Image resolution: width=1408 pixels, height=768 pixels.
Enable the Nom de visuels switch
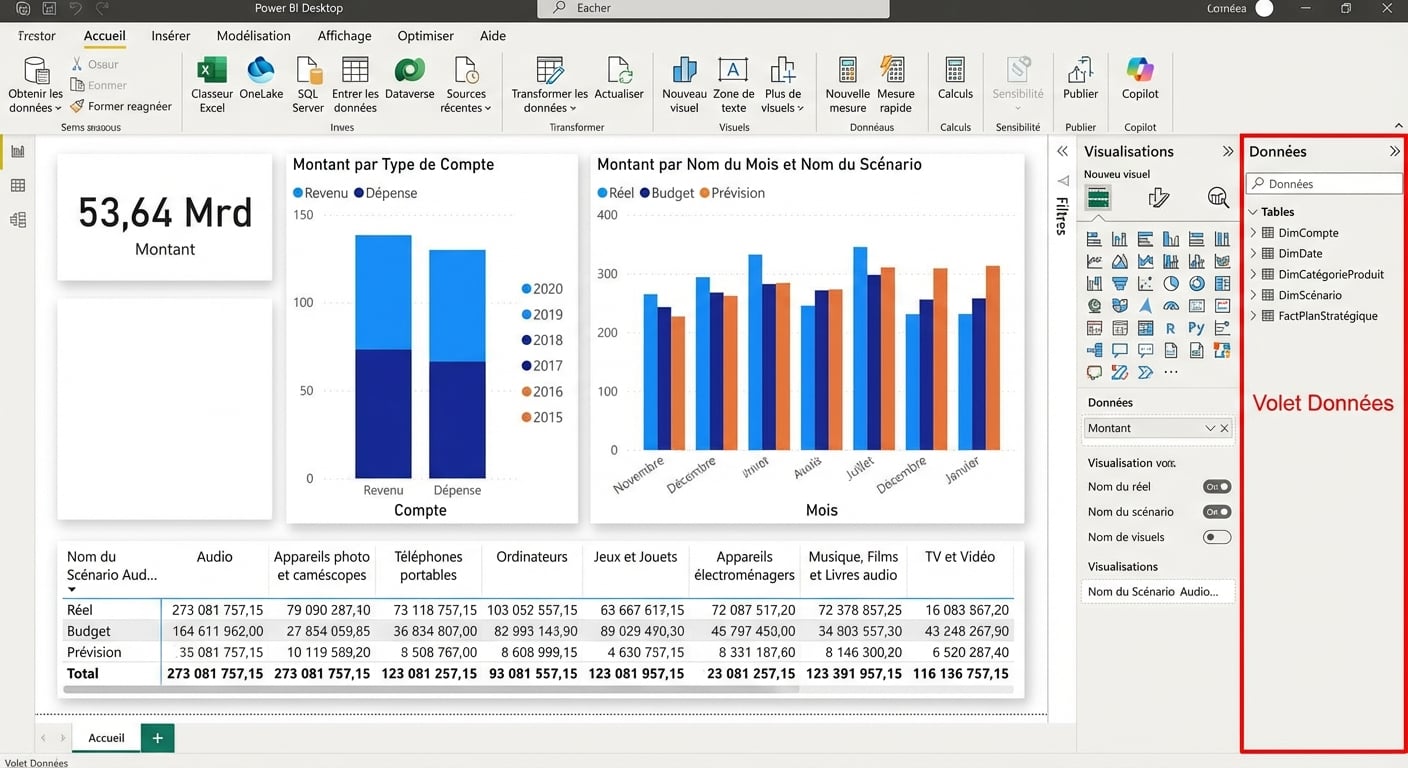coord(1217,537)
